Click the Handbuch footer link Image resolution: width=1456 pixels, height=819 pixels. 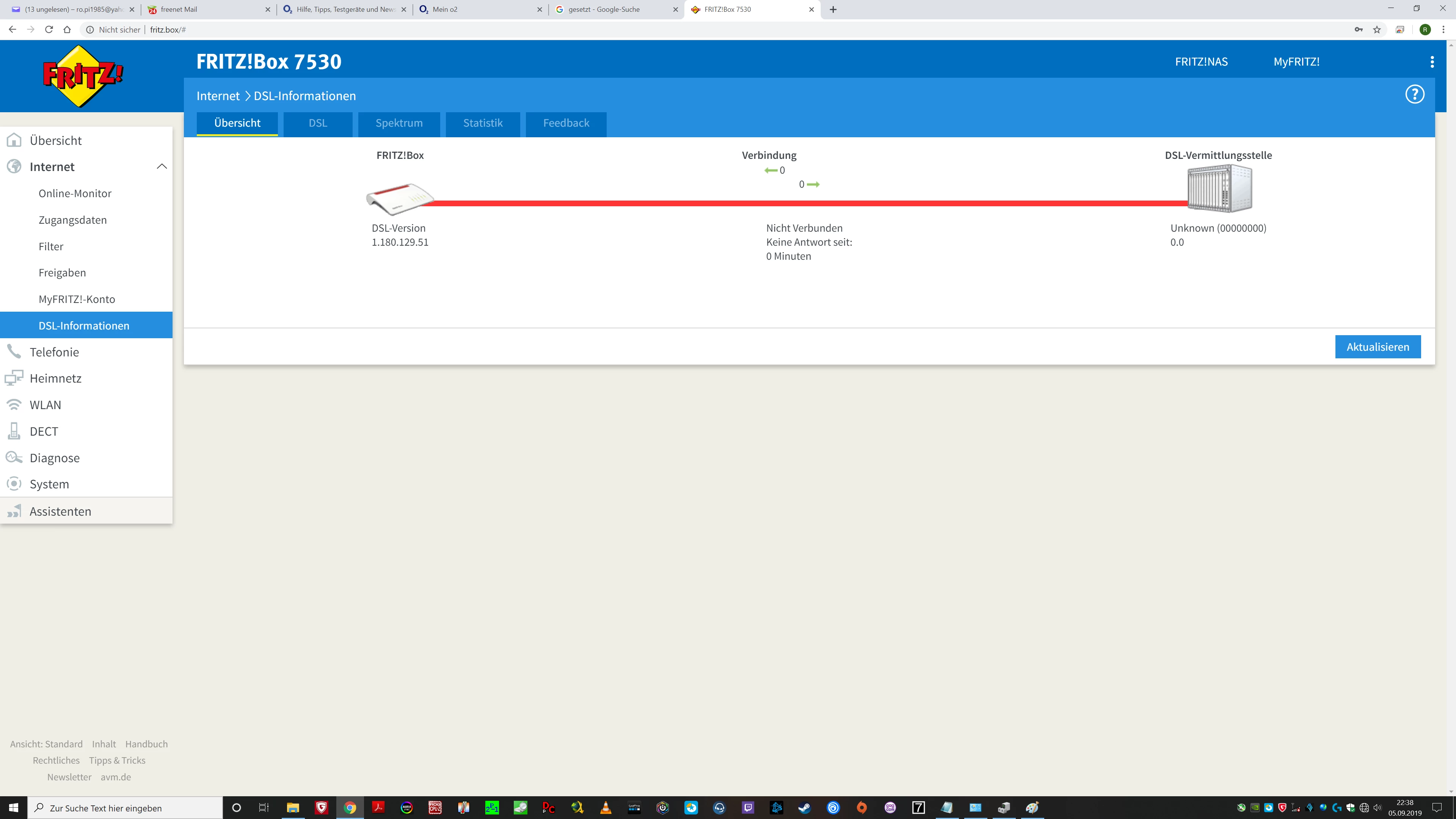pyautogui.click(x=146, y=744)
